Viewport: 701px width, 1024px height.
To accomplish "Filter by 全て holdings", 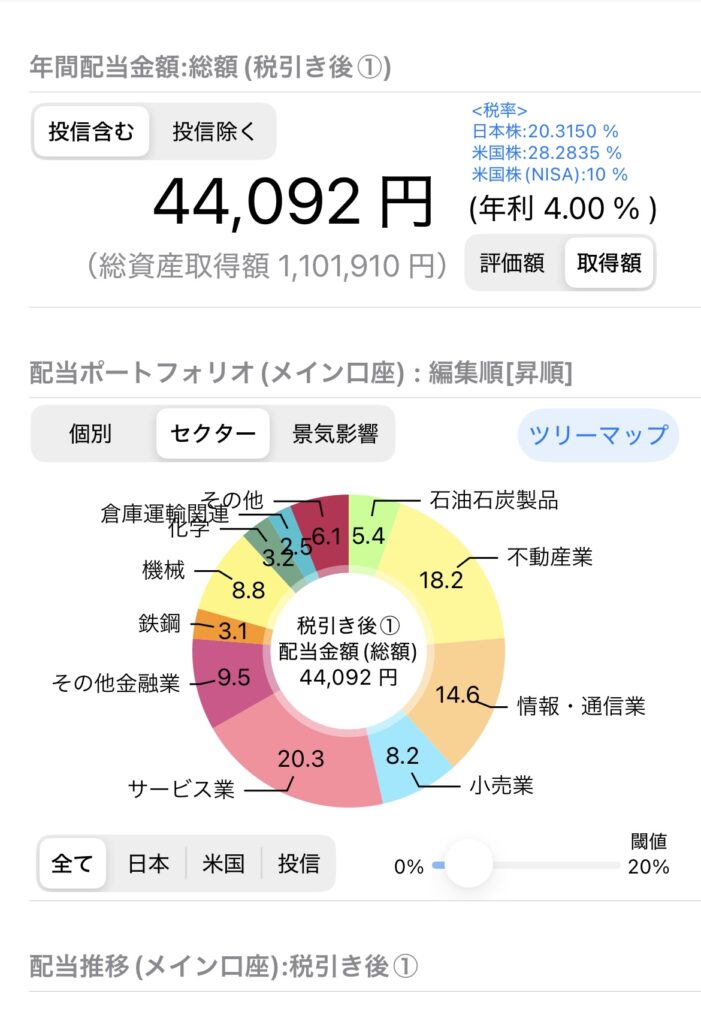I will (72, 863).
